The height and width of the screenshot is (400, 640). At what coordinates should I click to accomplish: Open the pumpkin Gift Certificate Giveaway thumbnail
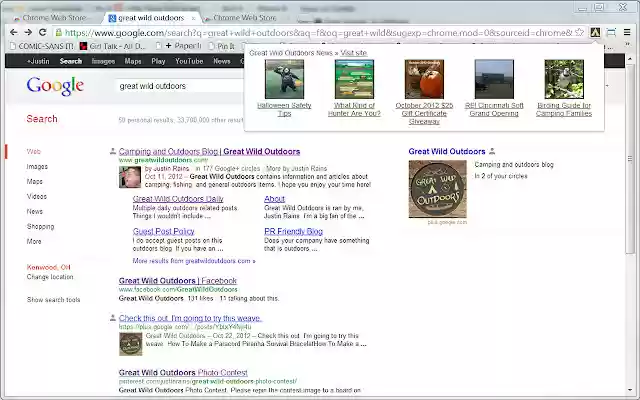[424, 79]
